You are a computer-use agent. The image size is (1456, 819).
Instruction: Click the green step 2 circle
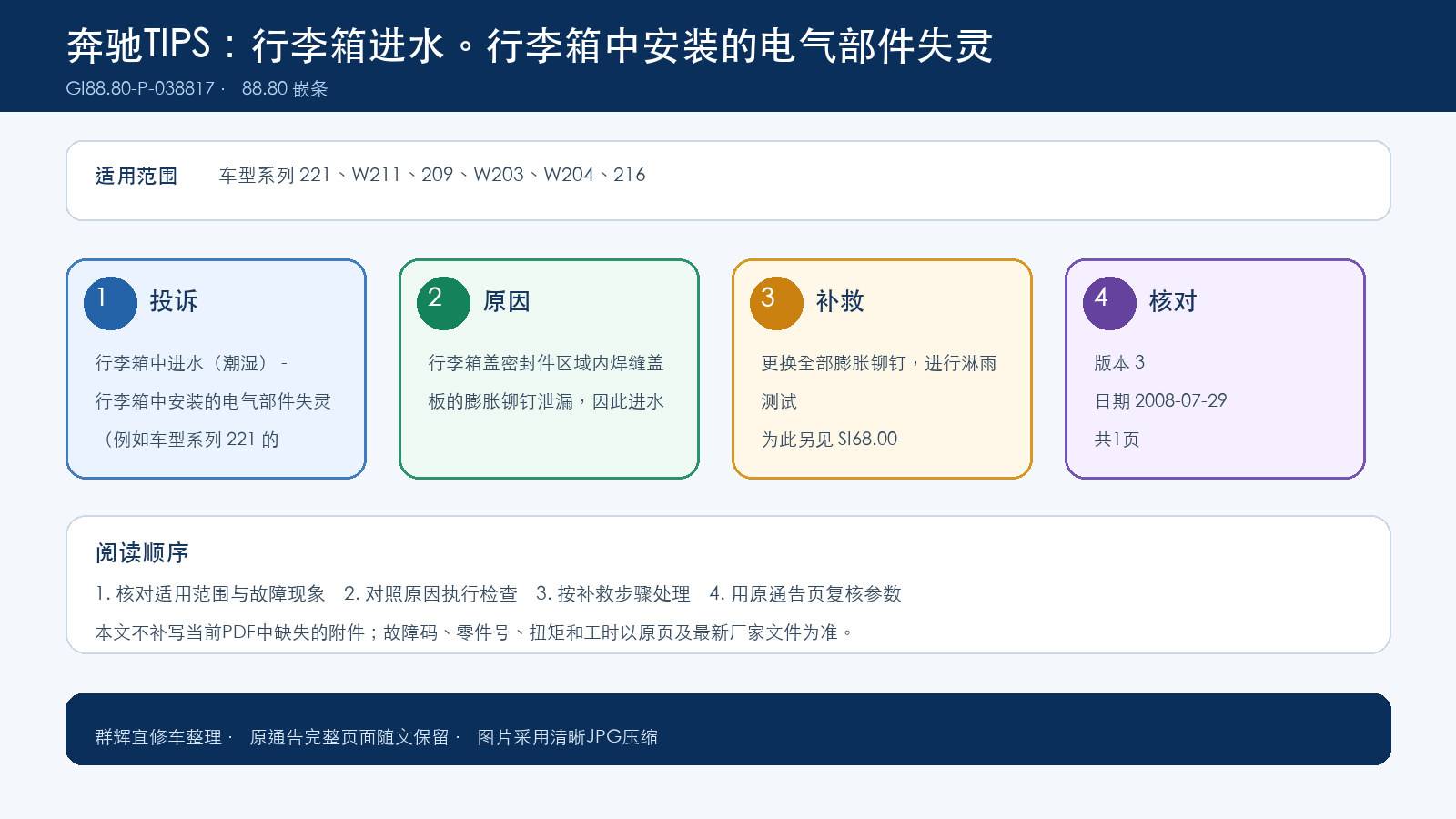point(443,303)
